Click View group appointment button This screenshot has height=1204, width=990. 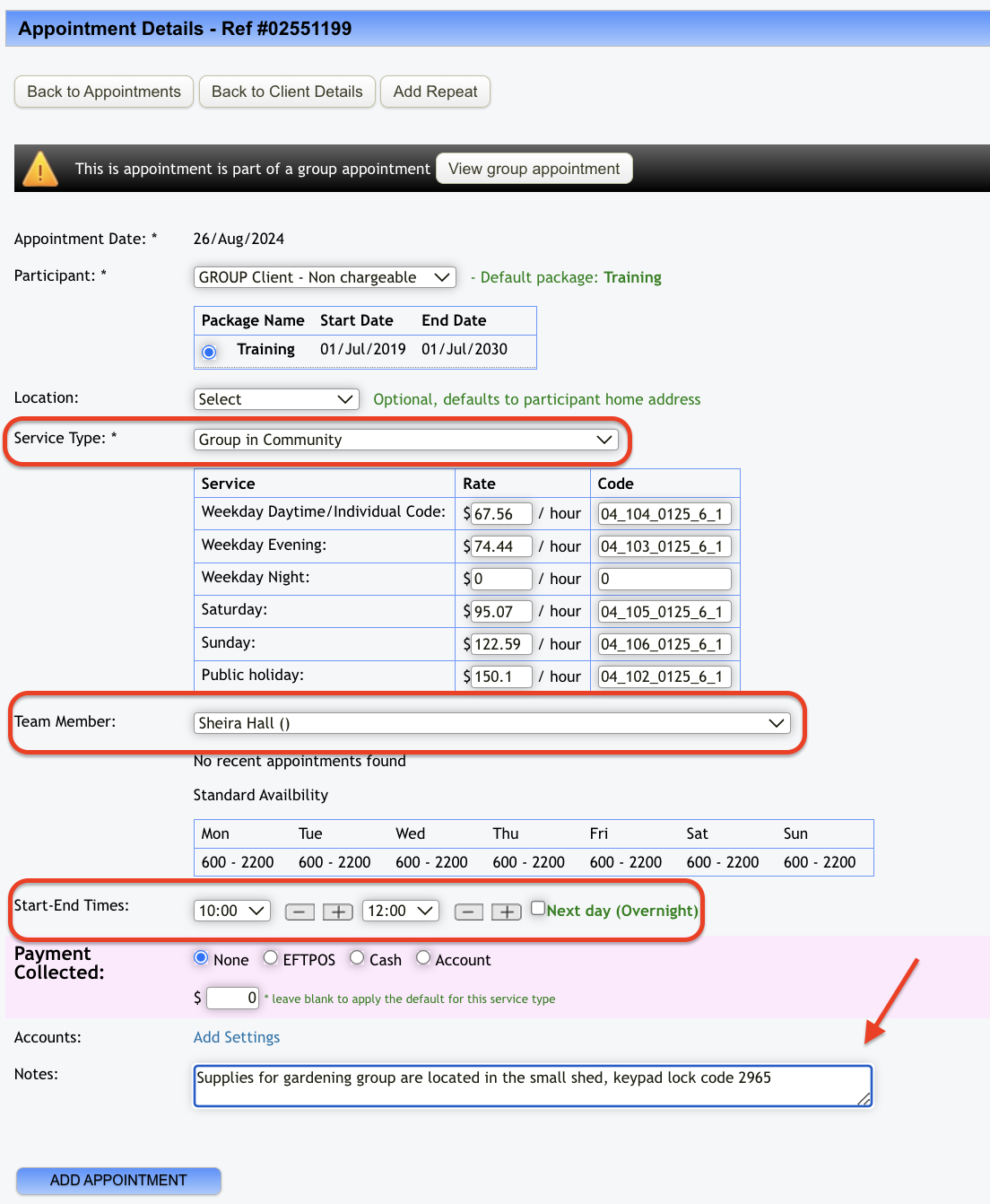tap(534, 169)
